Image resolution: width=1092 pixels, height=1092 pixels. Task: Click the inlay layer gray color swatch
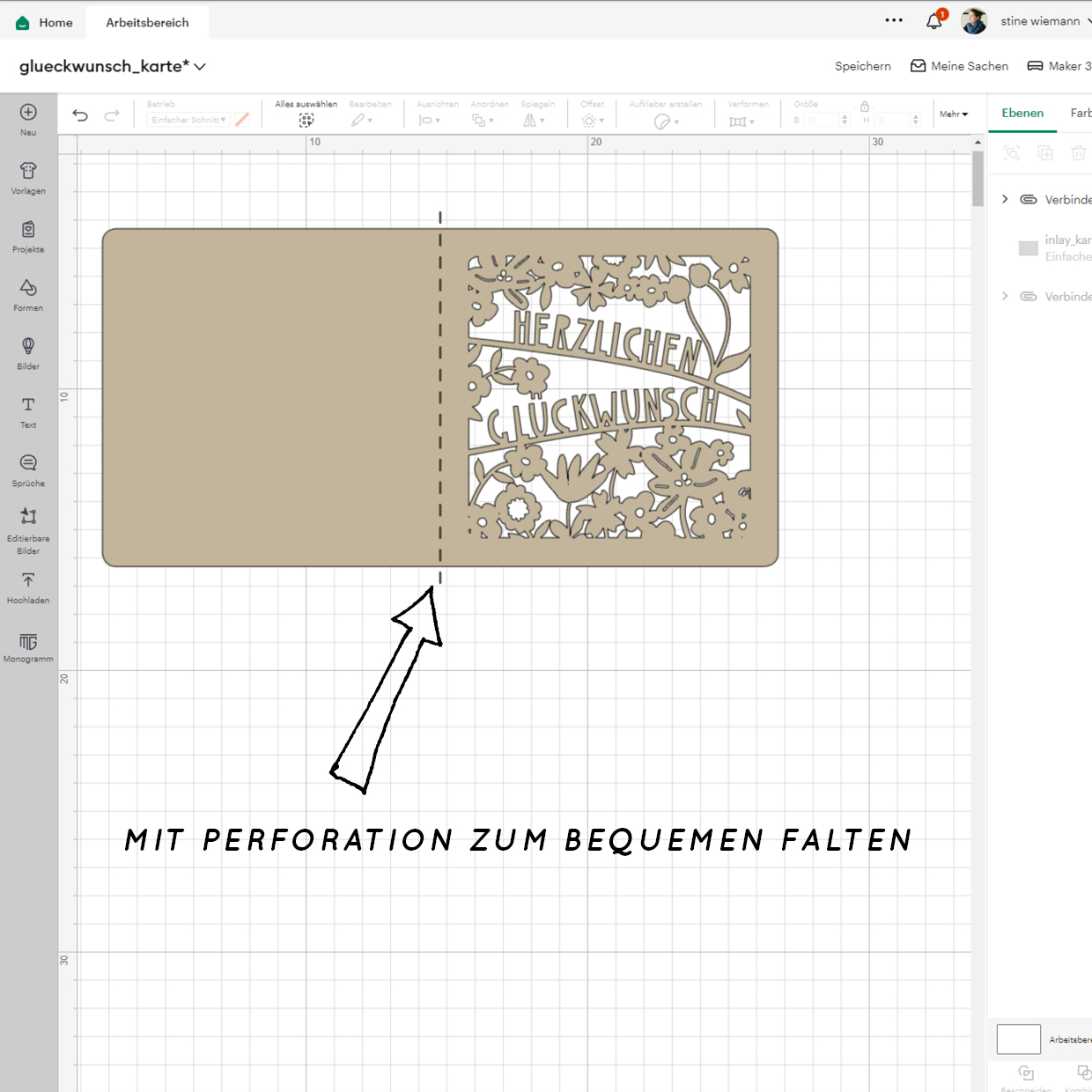click(x=1028, y=248)
